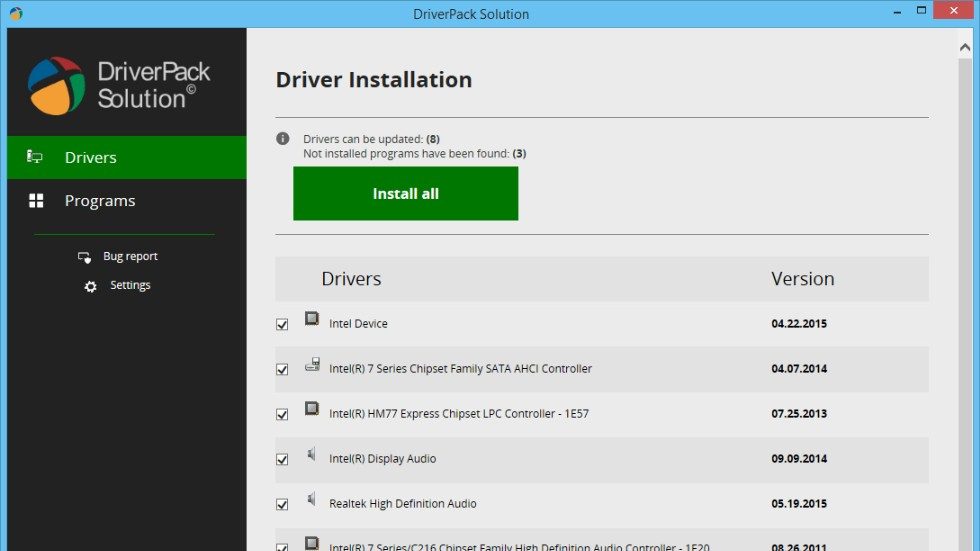Click the Settings gear icon
This screenshot has width=980, height=551.
click(x=91, y=286)
